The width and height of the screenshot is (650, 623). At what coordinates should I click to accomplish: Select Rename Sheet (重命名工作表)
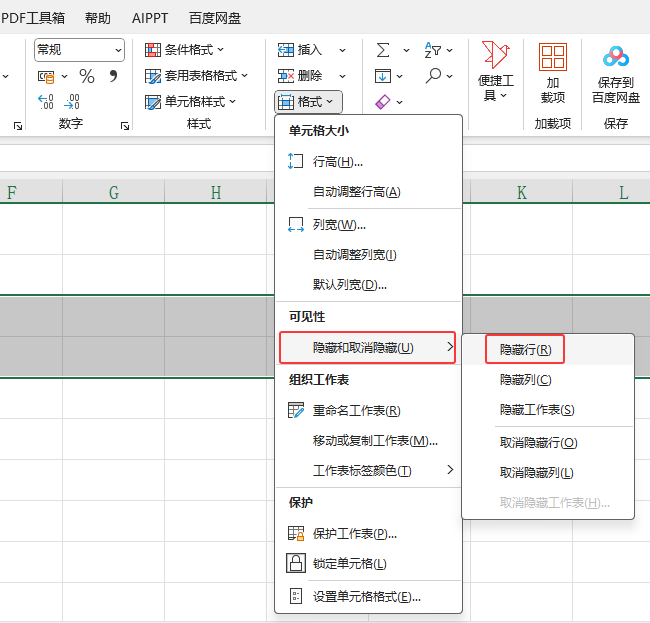[368, 411]
